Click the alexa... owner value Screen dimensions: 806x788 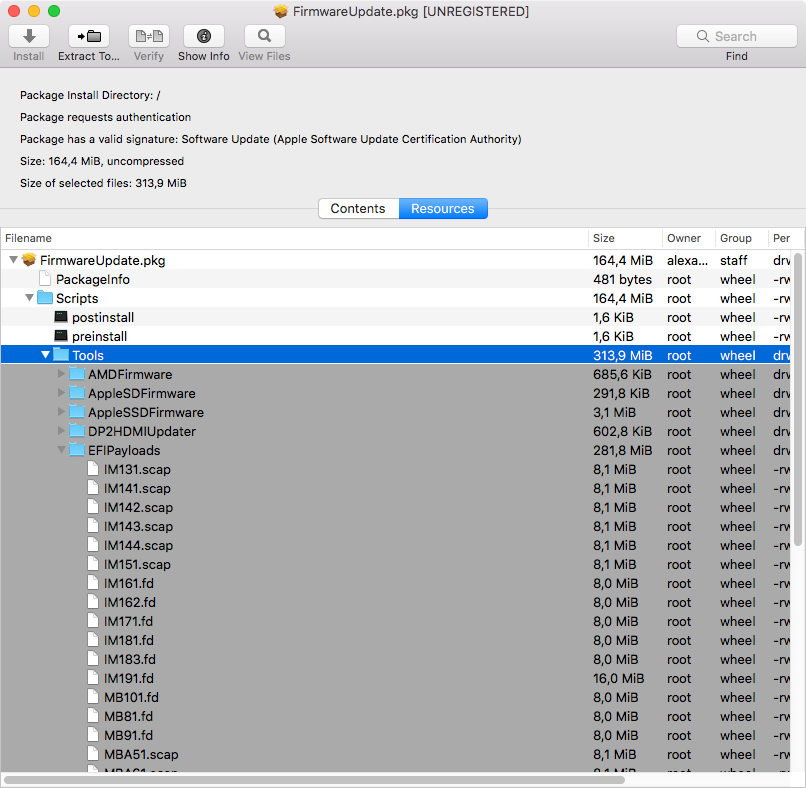687,261
